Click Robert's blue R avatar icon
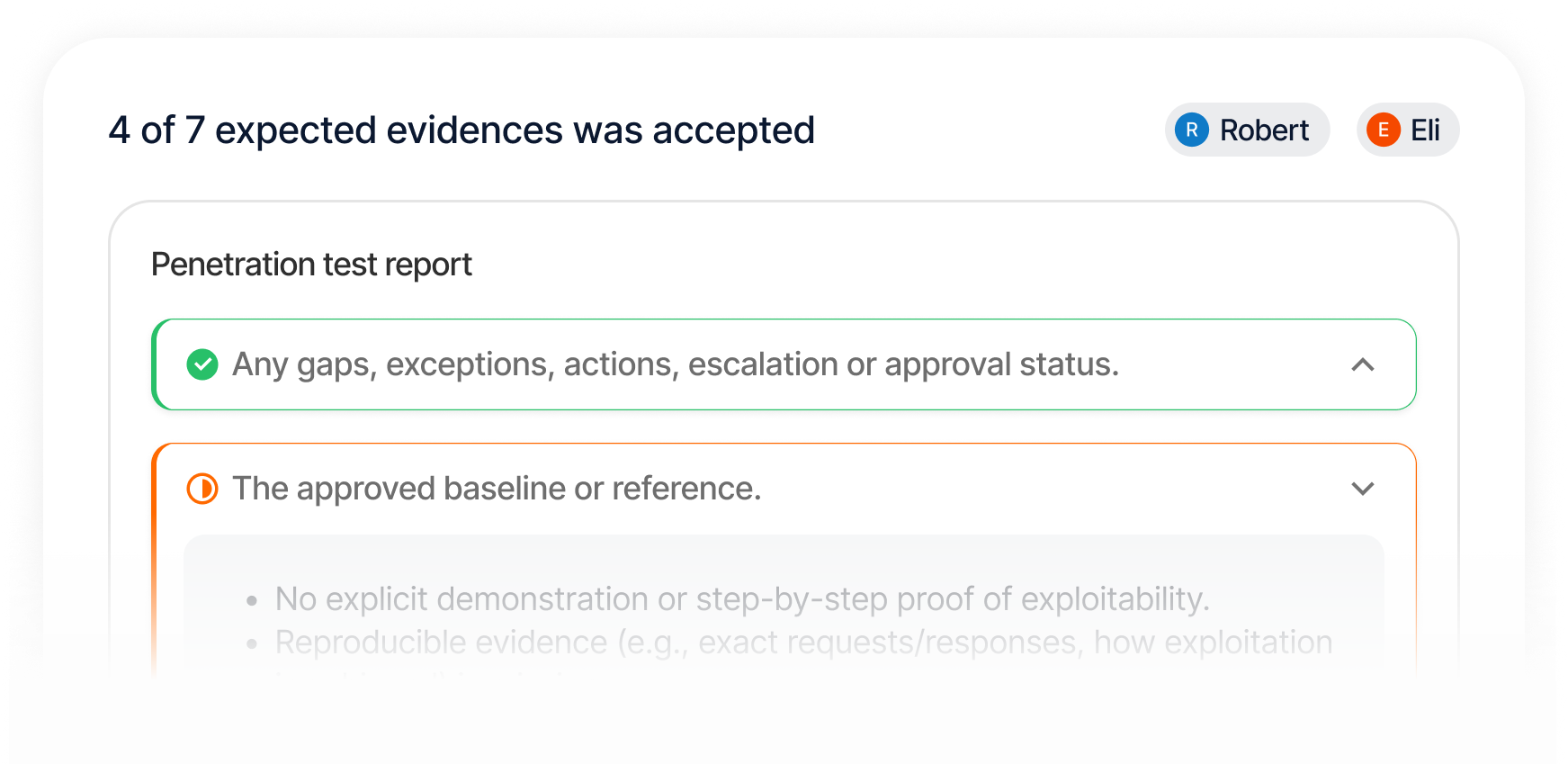Screen dimensions: 1568x764 click(x=1191, y=130)
